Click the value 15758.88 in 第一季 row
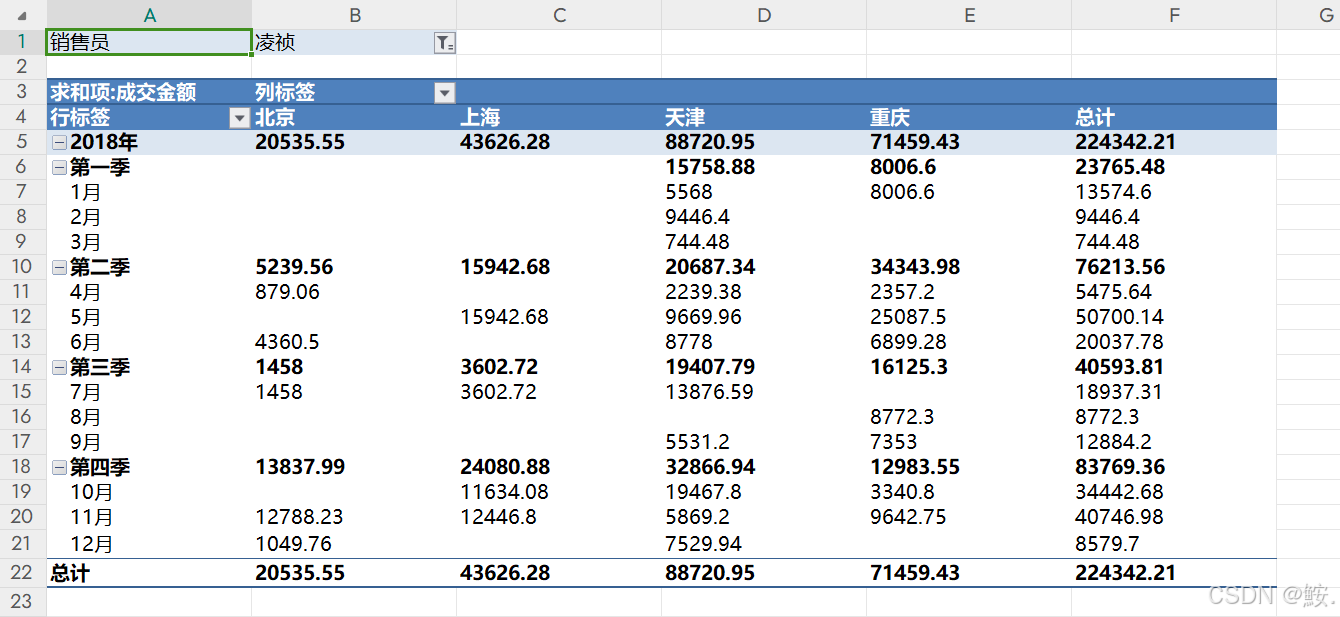This screenshot has width=1340, height=617. pyautogui.click(x=710, y=168)
